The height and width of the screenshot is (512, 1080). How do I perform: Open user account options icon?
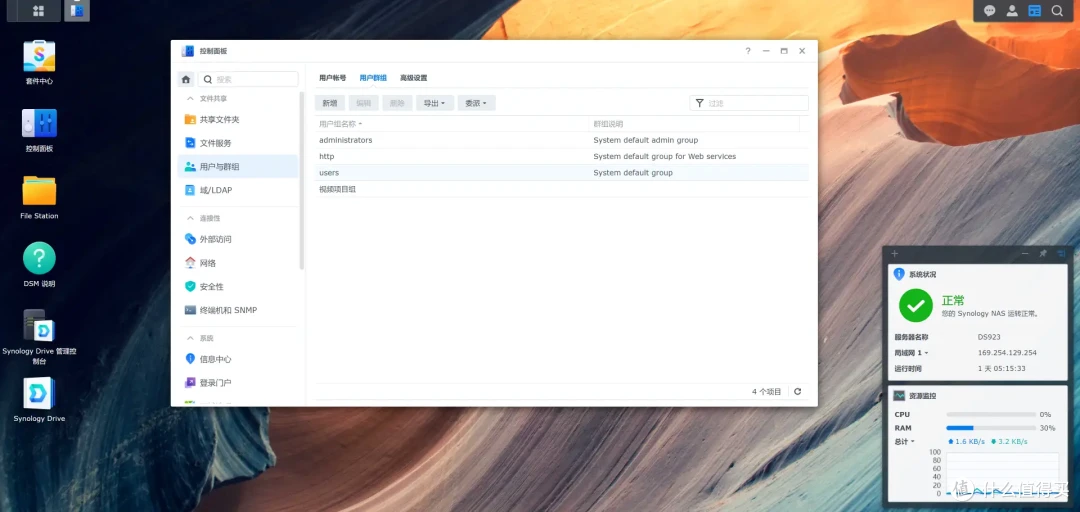click(x=1011, y=10)
